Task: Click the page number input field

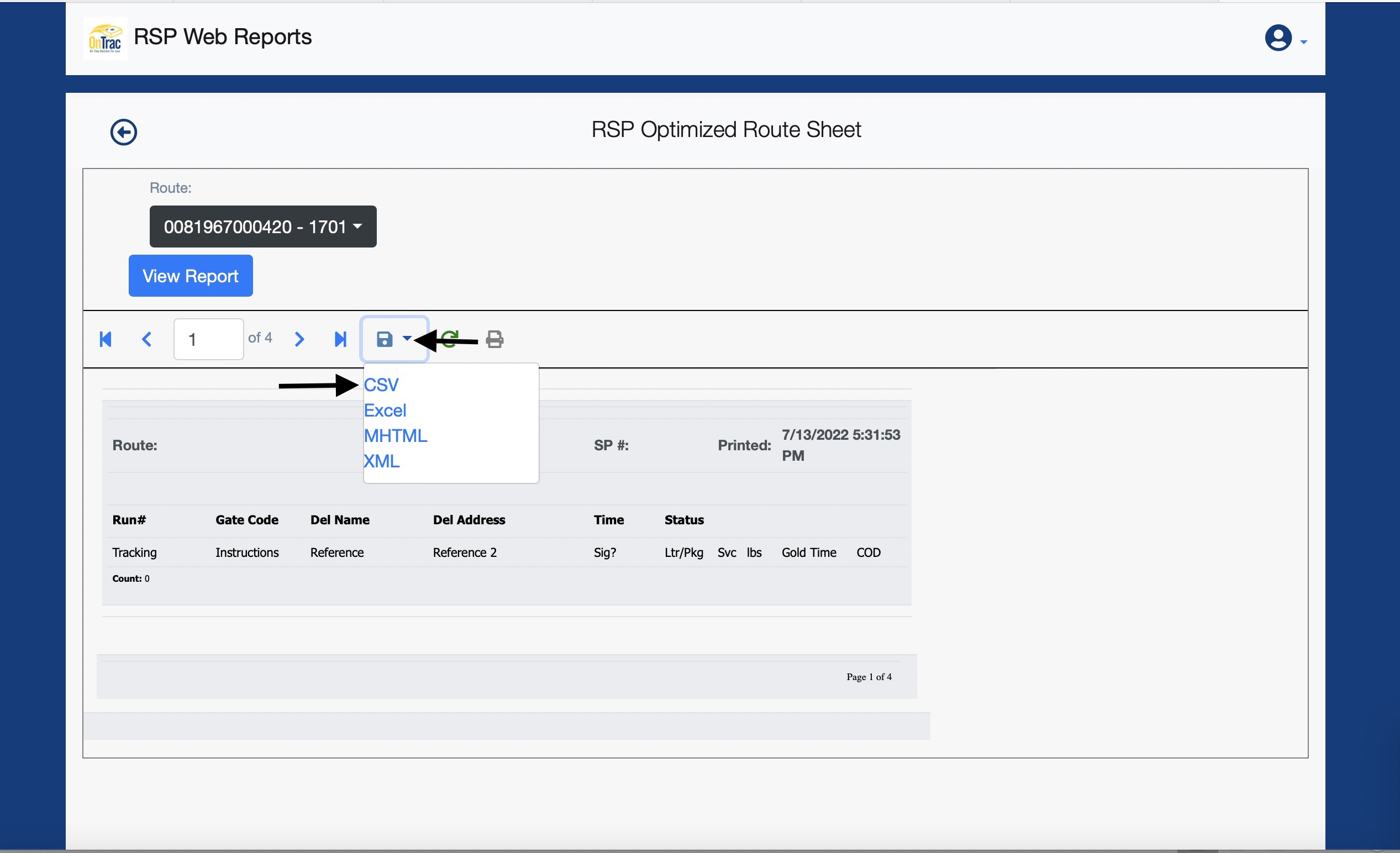Action: click(208, 339)
